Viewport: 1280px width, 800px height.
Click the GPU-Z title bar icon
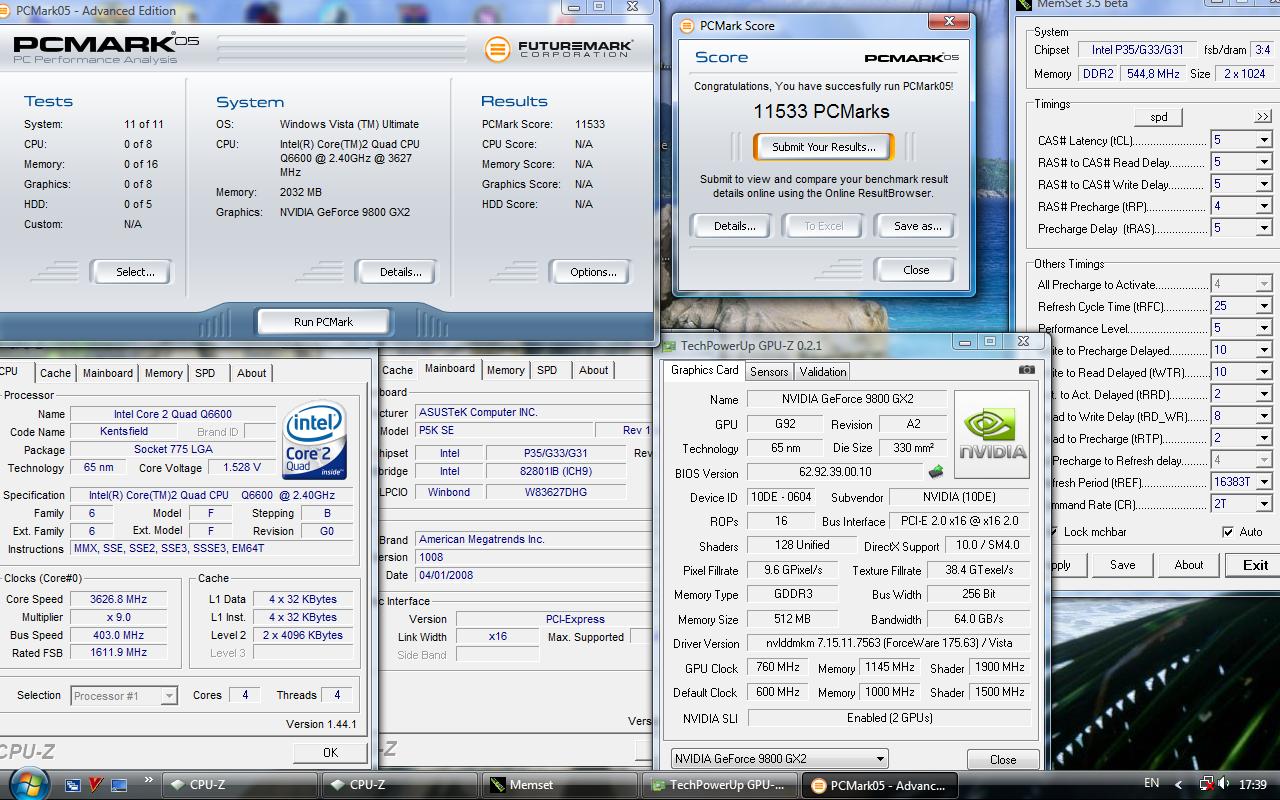point(670,346)
